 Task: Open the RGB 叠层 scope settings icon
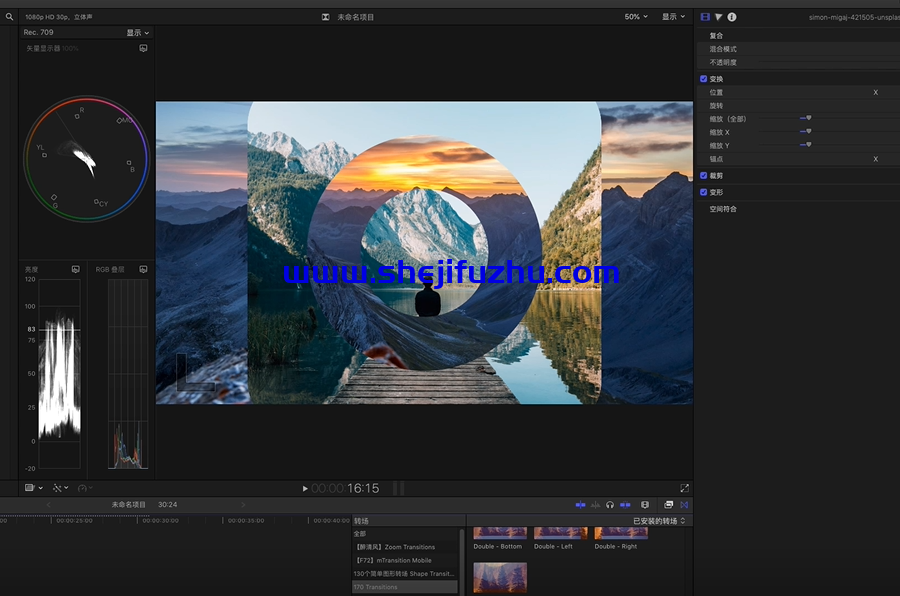coord(143,269)
